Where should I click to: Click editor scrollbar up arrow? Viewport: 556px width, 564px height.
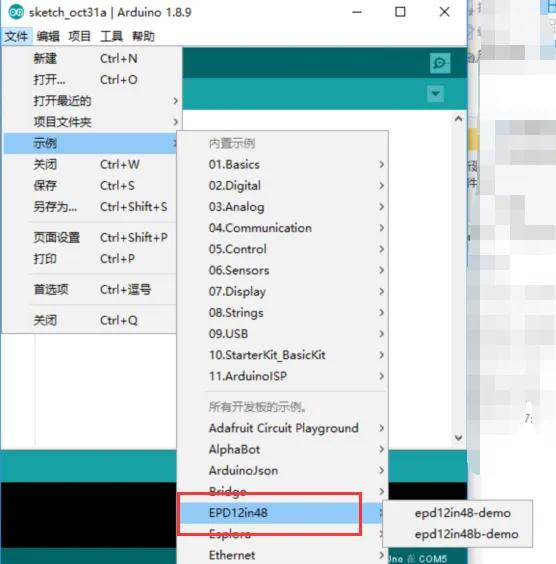click(459, 119)
